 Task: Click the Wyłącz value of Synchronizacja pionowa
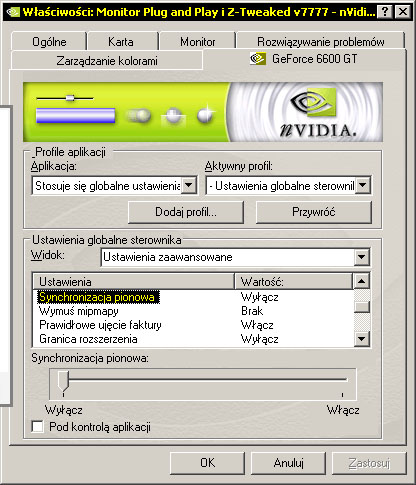pos(260,297)
